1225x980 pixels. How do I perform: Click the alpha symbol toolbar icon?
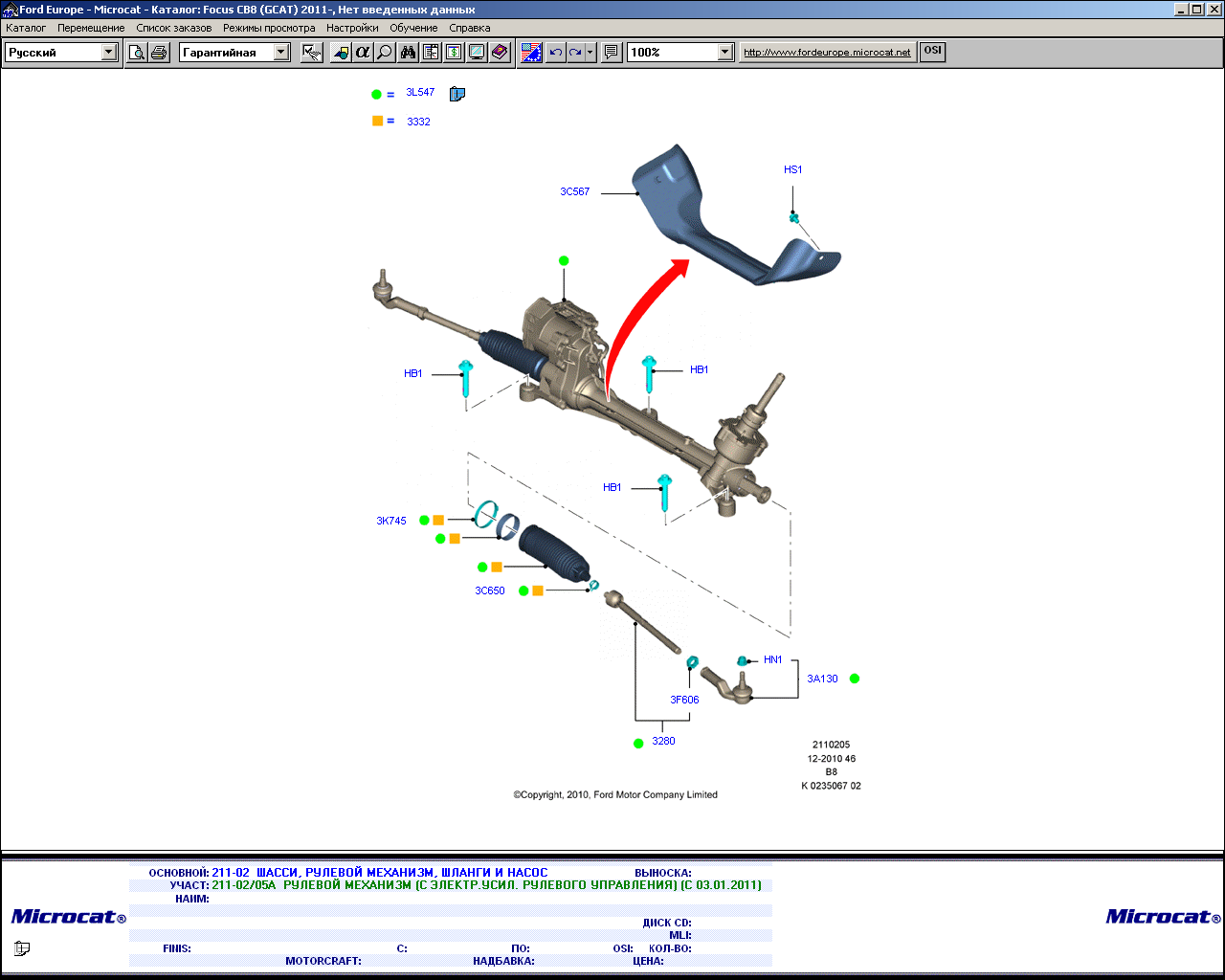tap(362, 53)
